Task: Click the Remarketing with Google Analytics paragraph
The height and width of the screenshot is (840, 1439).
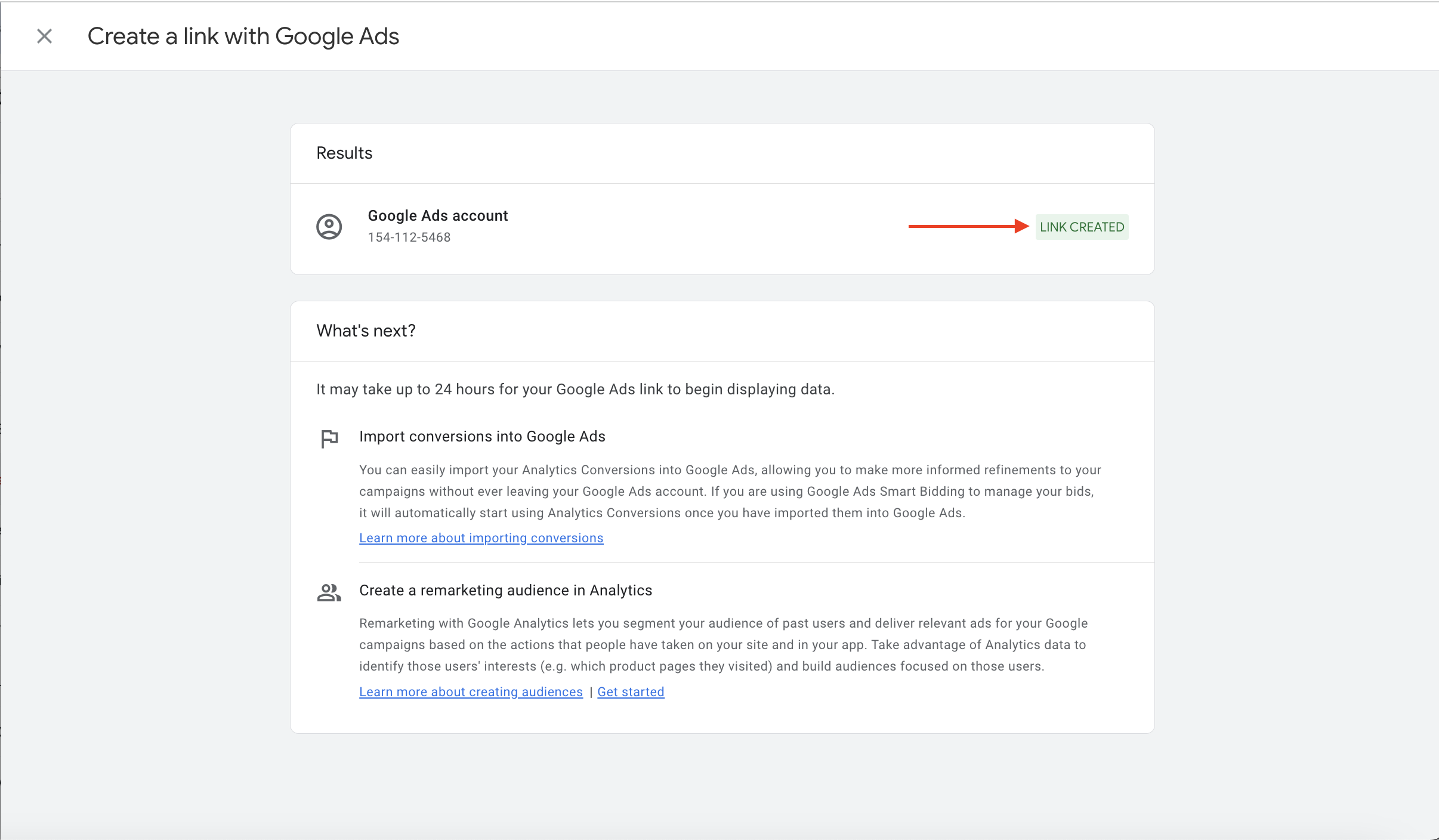Action: (x=723, y=645)
